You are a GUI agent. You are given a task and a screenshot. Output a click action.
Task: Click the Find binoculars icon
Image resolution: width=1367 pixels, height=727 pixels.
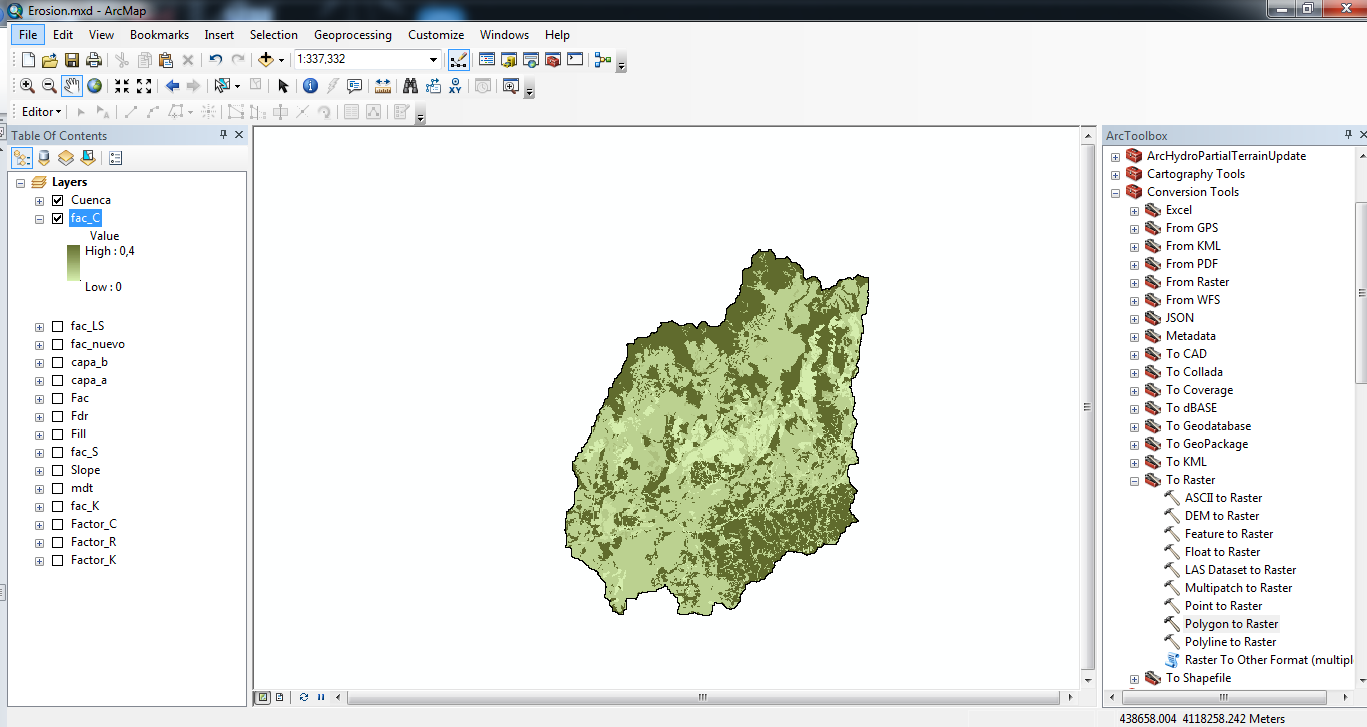(x=410, y=86)
